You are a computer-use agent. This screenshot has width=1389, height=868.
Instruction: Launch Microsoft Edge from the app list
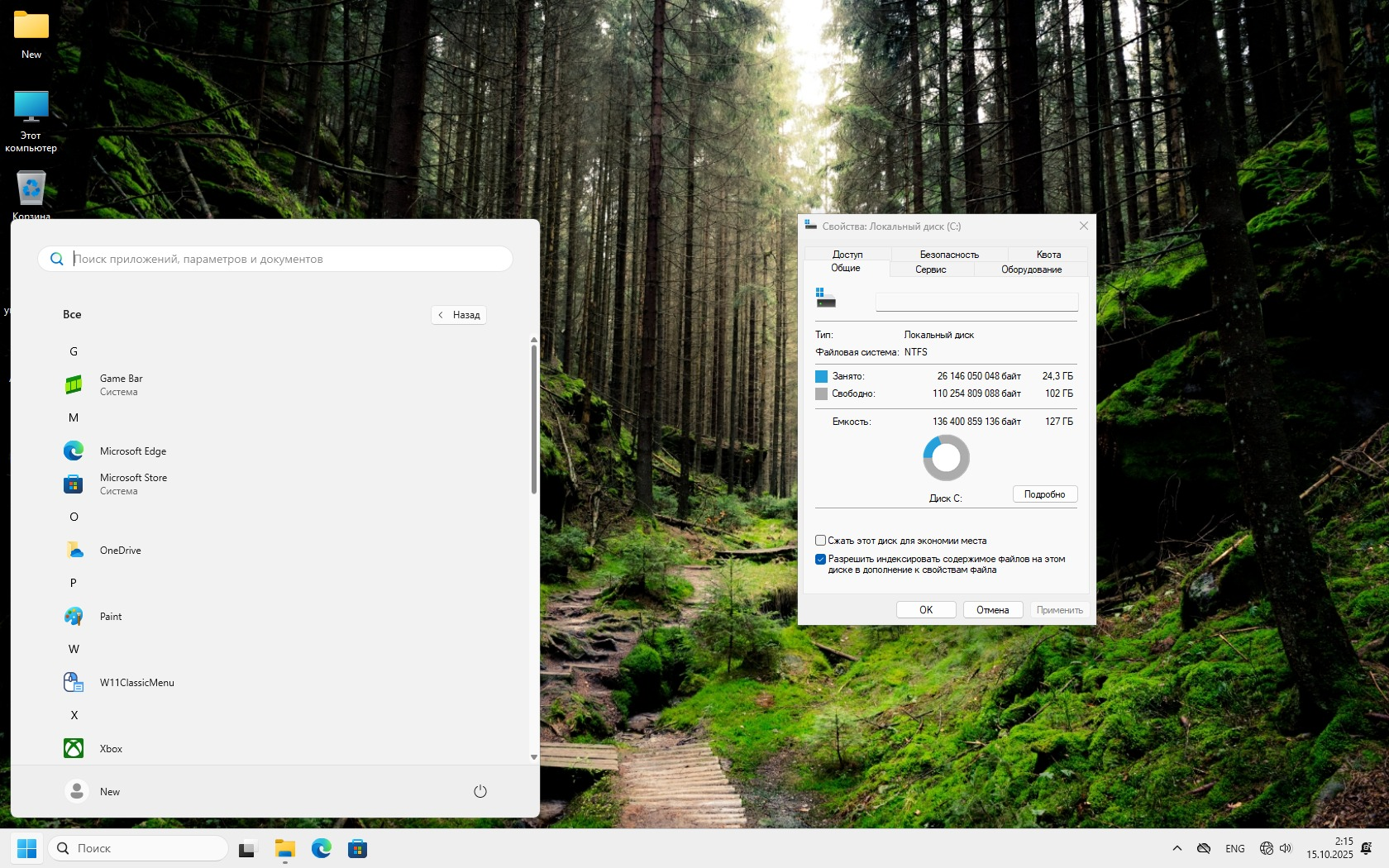(132, 451)
